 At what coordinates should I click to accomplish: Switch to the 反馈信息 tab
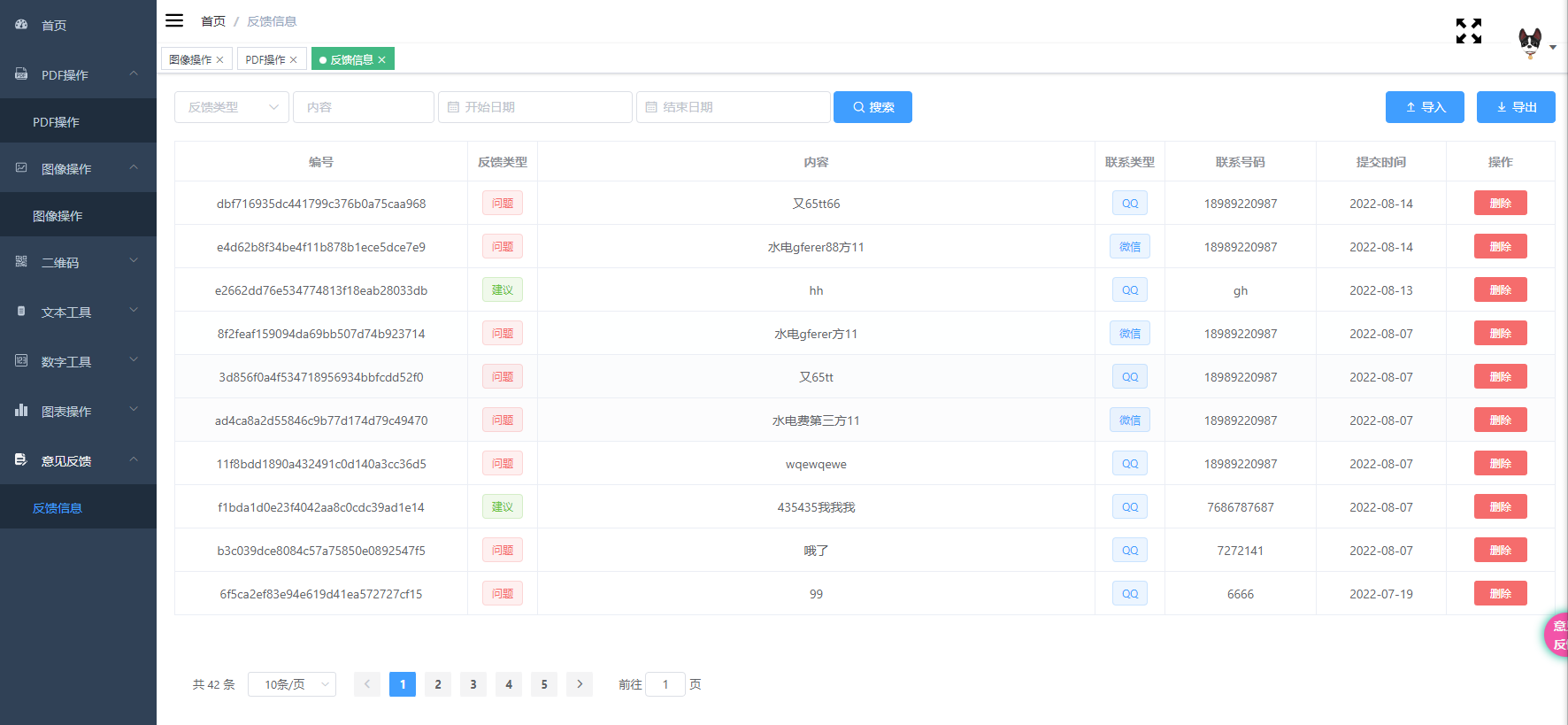click(x=351, y=60)
